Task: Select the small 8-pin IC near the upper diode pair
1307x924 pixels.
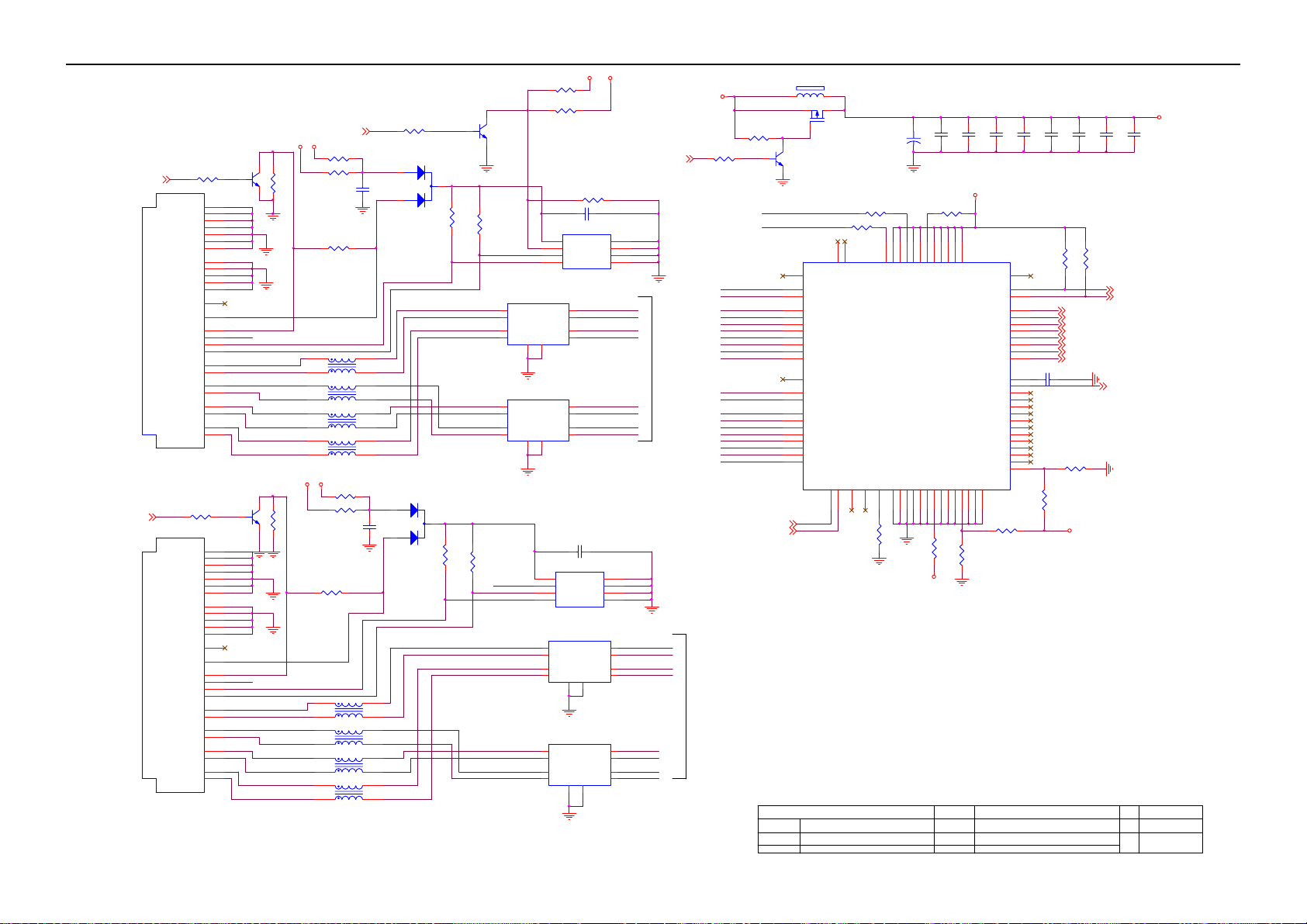Action: 586,251
